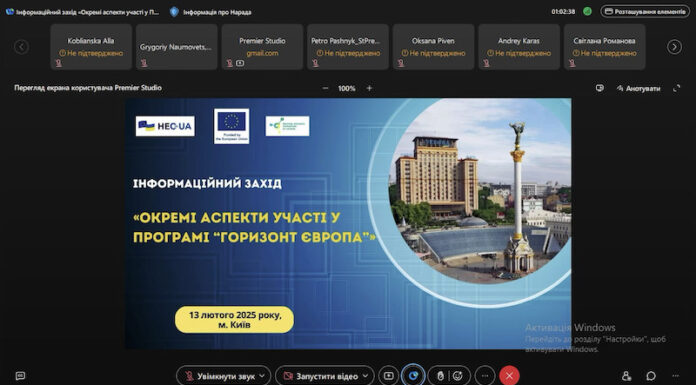
Task: Zoom out shared screen with minus icon
Action: coord(325,88)
